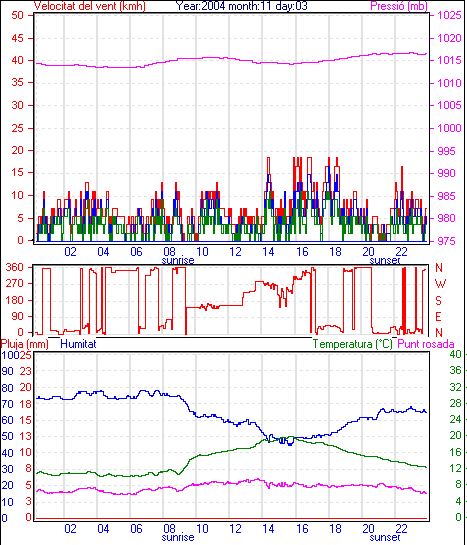The image size is (467, 545).
Task: Click the 1025 pressure axis value
Action: [x=449, y=15]
